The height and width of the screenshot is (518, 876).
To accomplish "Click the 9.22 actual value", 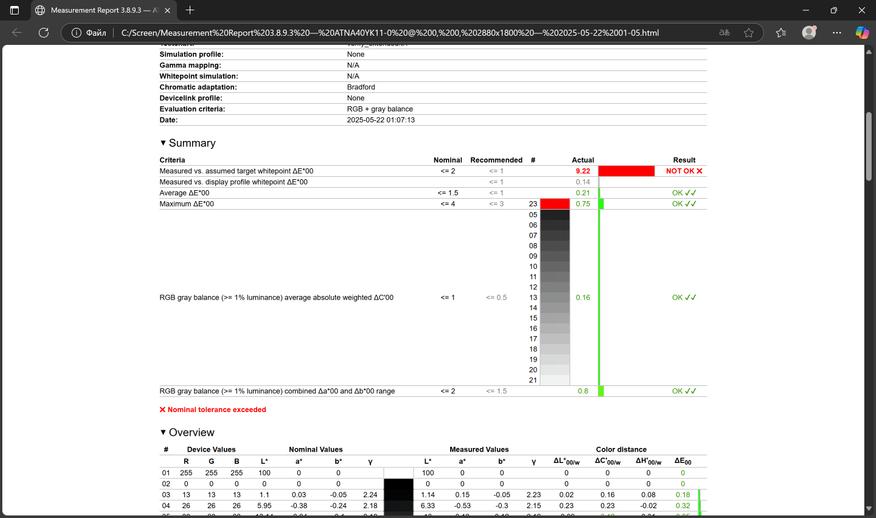I will [583, 171].
